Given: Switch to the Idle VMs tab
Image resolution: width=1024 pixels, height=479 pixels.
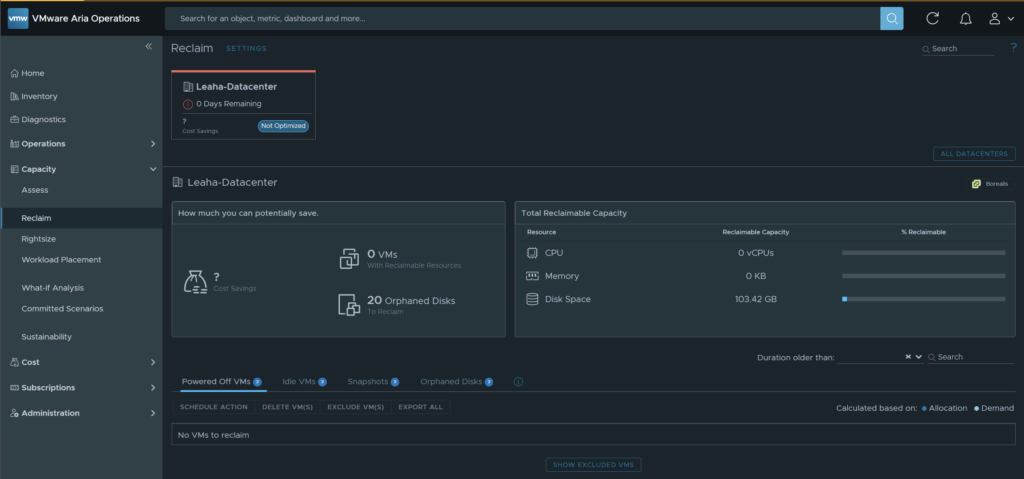Looking at the screenshot, I should point(299,382).
